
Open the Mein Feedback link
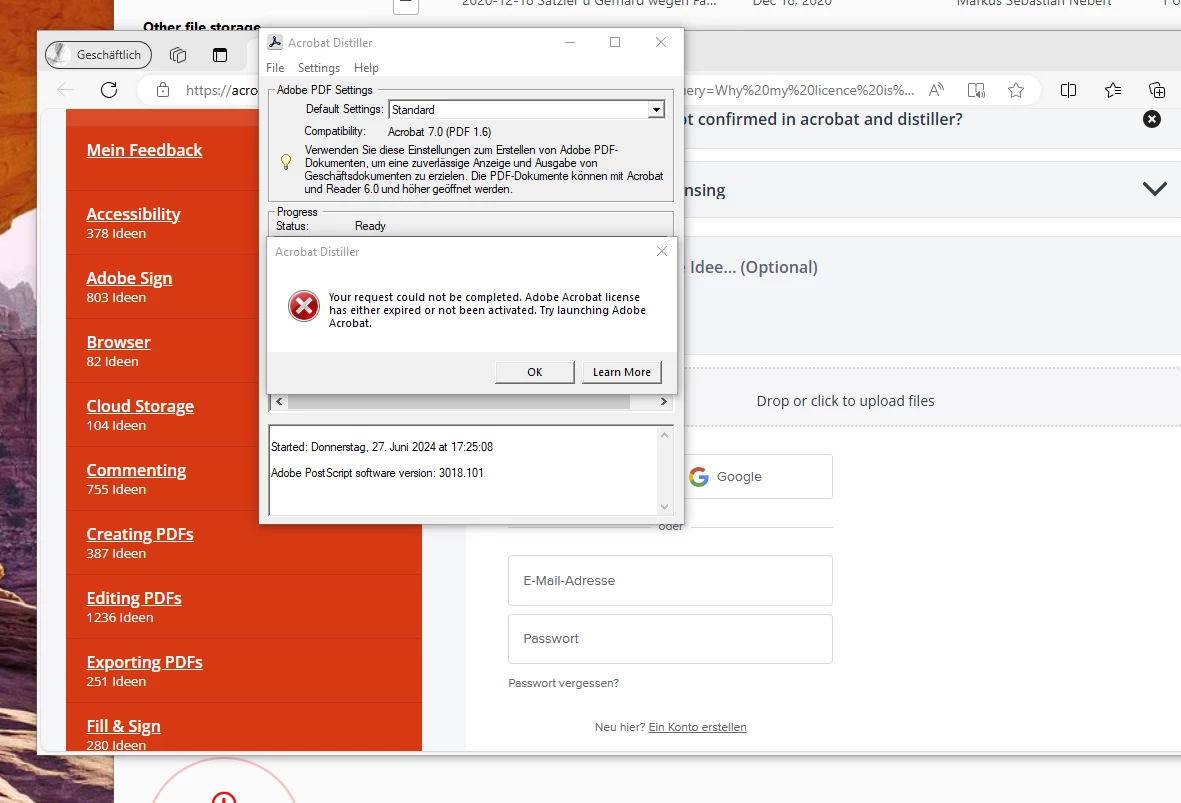(144, 150)
